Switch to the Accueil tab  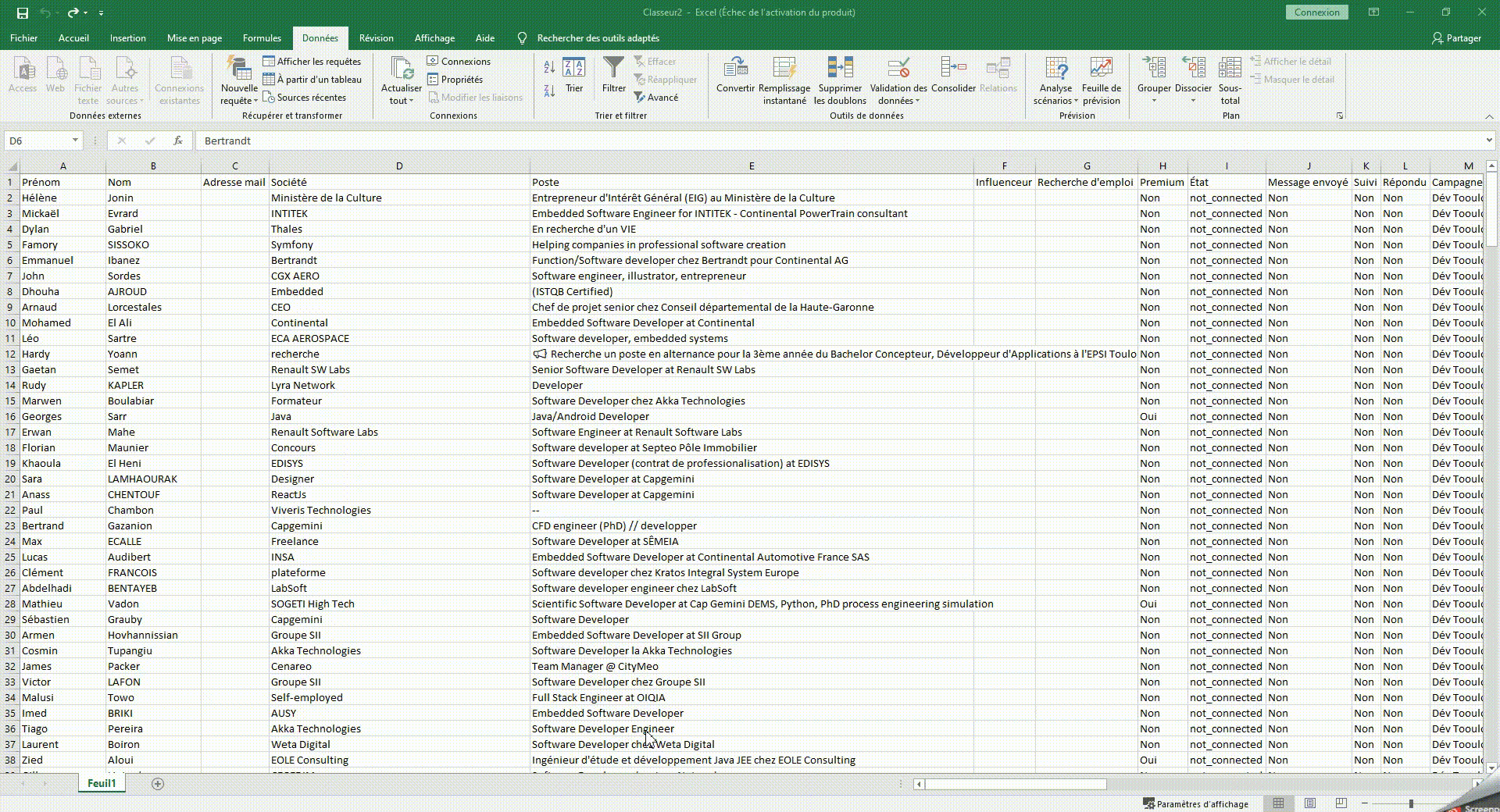73,37
